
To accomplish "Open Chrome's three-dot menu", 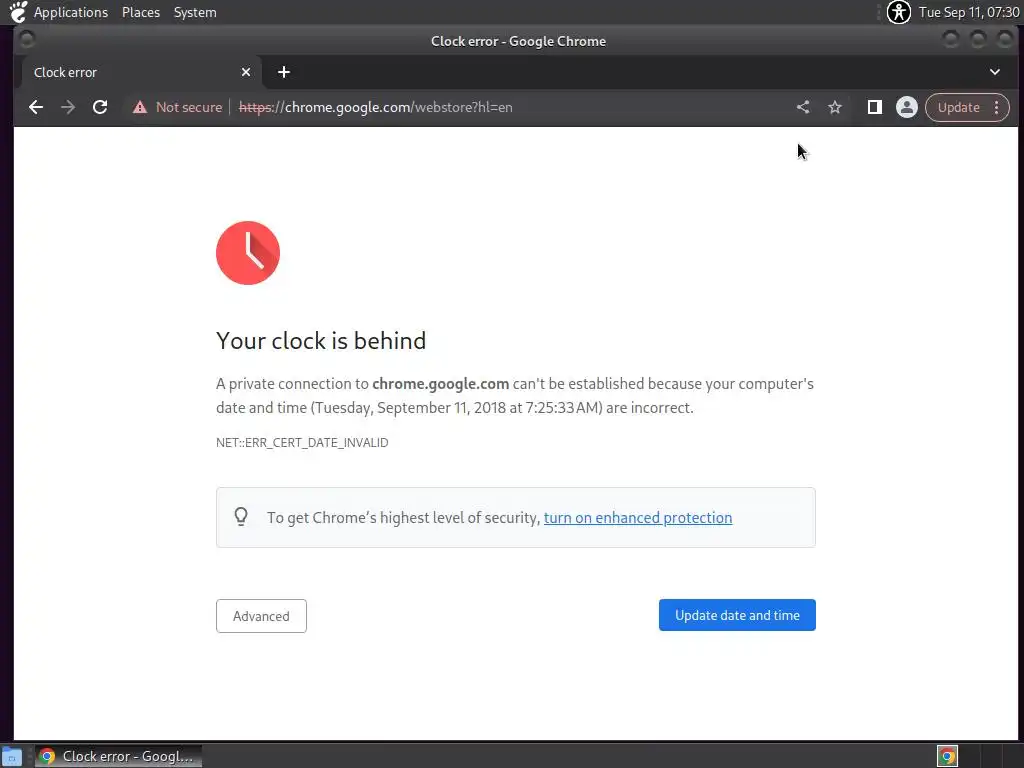I will click(x=997, y=107).
